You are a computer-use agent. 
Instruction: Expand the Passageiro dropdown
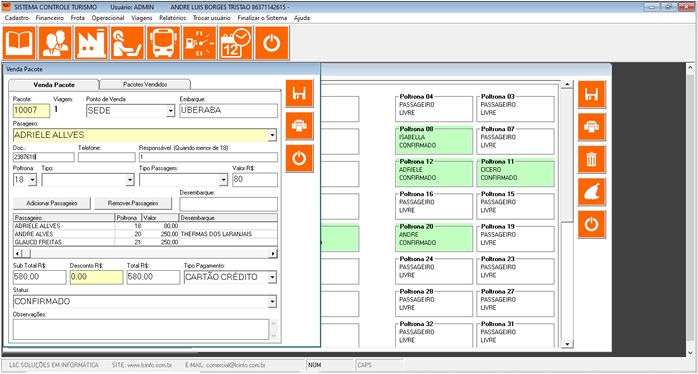272,135
